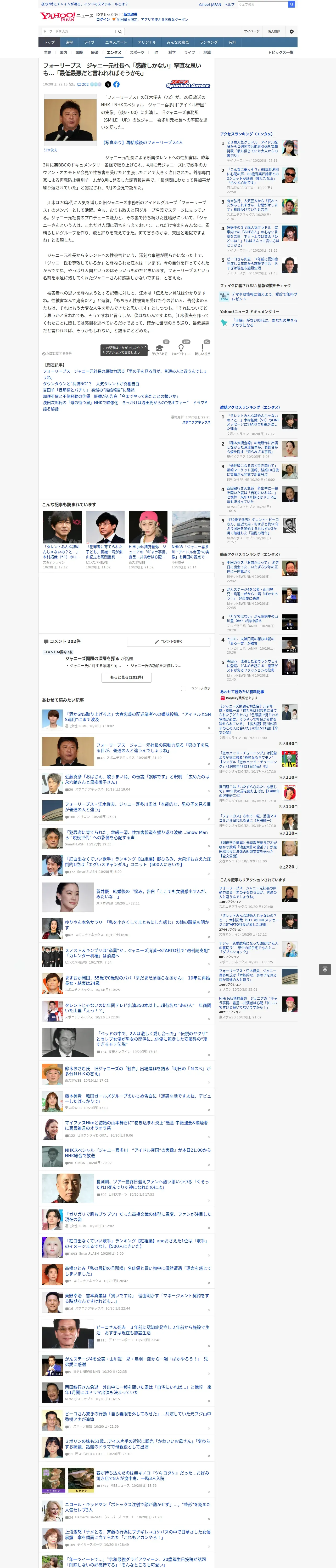This screenshot has width=336, height=1568.
Task: Select the オリジナル tab
Action: [147, 43]
